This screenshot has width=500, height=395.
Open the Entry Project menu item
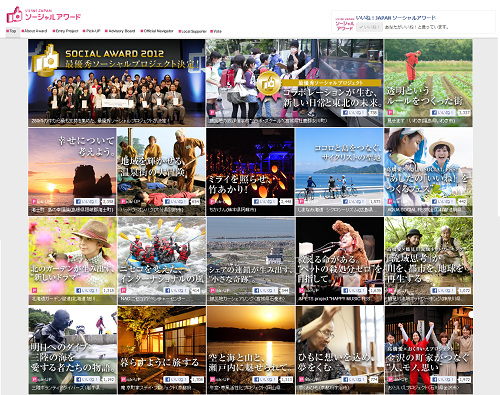tap(66, 31)
